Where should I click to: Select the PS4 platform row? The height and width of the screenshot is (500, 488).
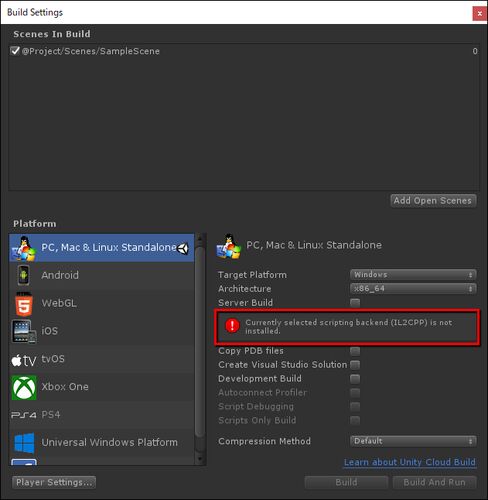(x=102, y=415)
